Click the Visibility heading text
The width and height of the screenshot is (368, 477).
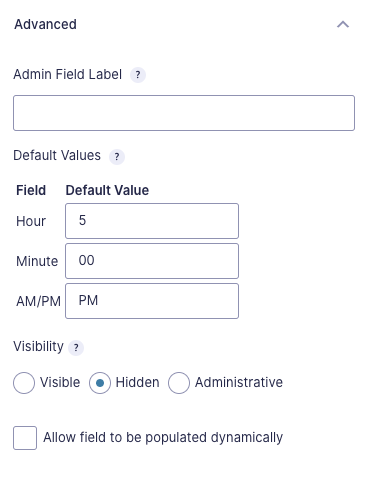38,347
